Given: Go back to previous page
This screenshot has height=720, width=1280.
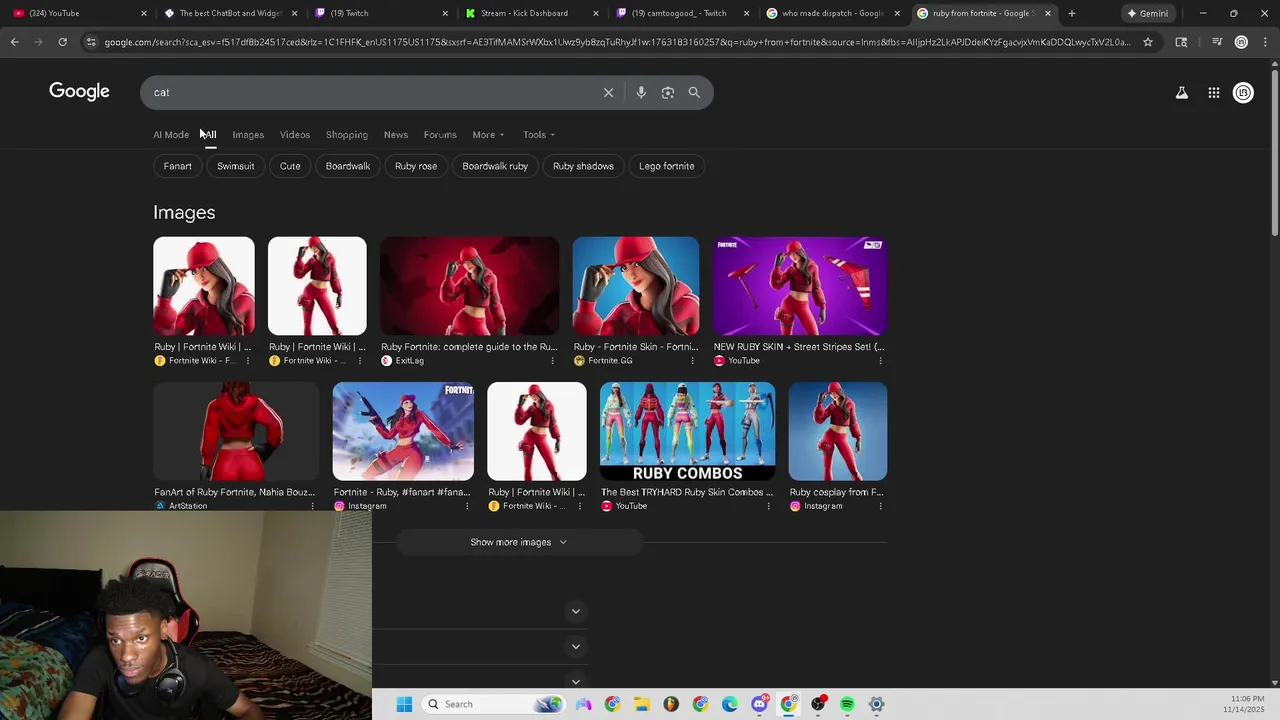Looking at the screenshot, I should click(x=14, y=42).
